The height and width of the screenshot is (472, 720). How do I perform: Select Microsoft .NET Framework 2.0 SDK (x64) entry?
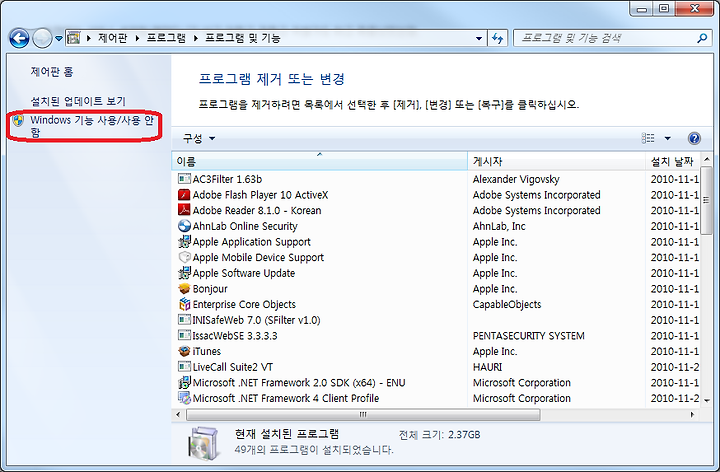pos(299,382)
